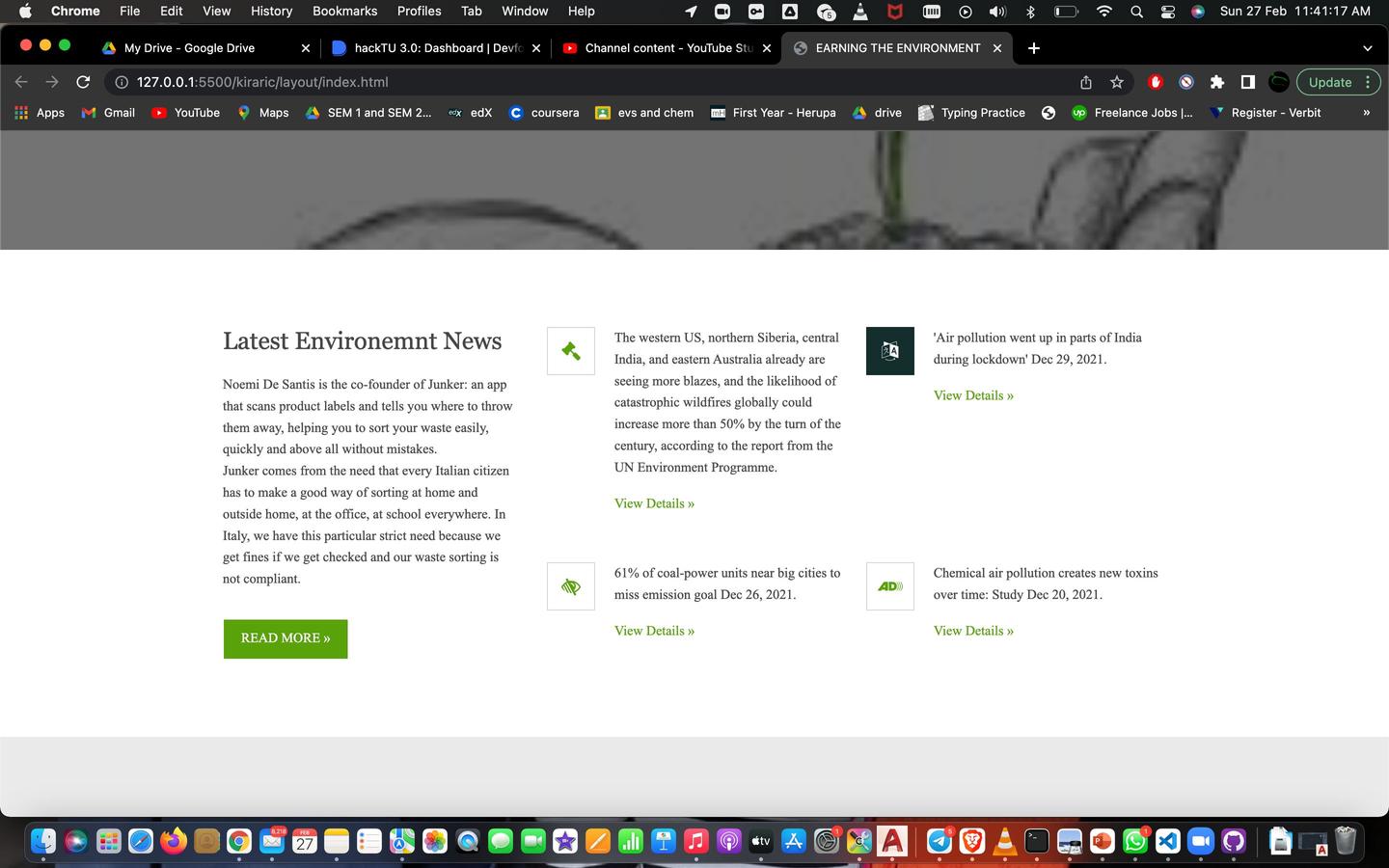Click the language translate icon beside India pollution news
The height and width of the screenshot is (868, 1389).
890,351
